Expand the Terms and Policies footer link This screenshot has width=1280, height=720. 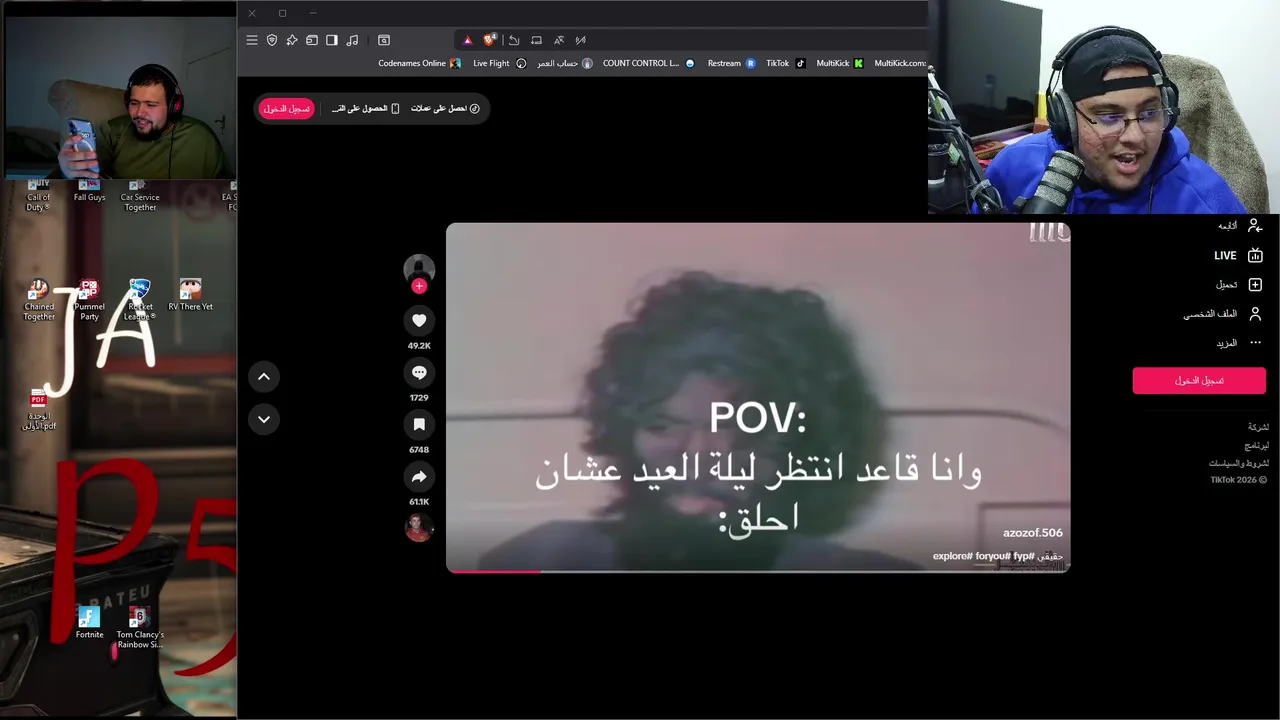click(1238, 463)
